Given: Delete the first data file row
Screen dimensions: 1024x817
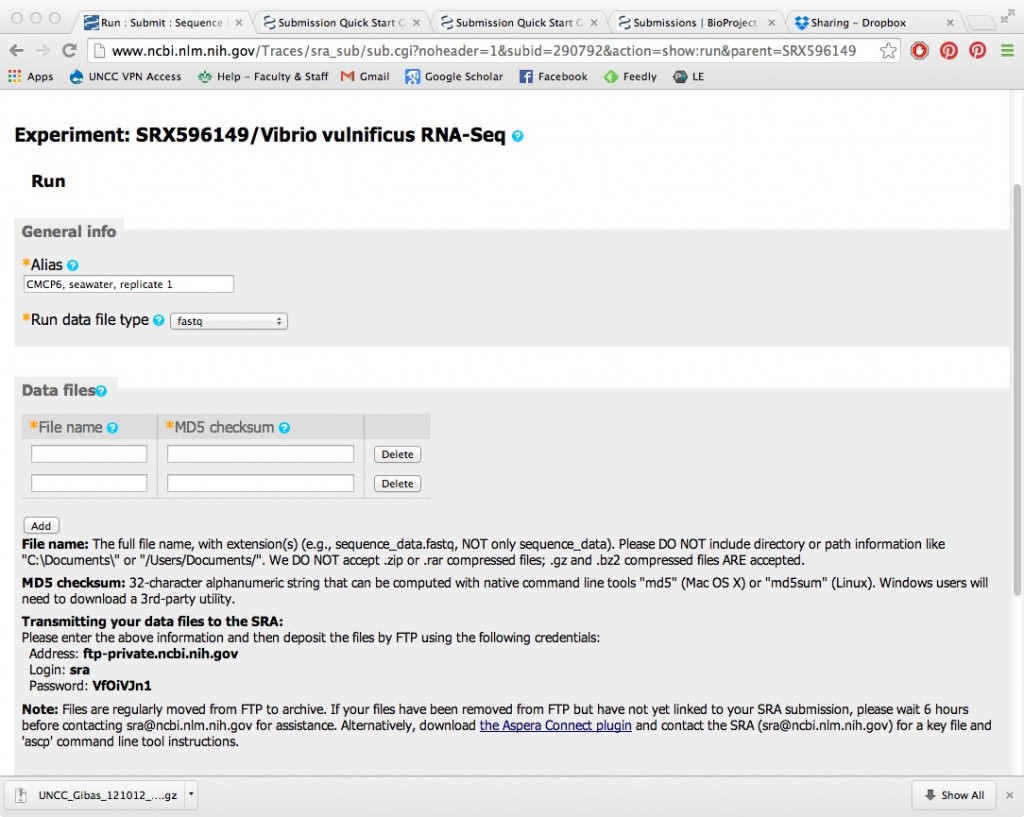Looking at the screenshot, I should point(397,454).
